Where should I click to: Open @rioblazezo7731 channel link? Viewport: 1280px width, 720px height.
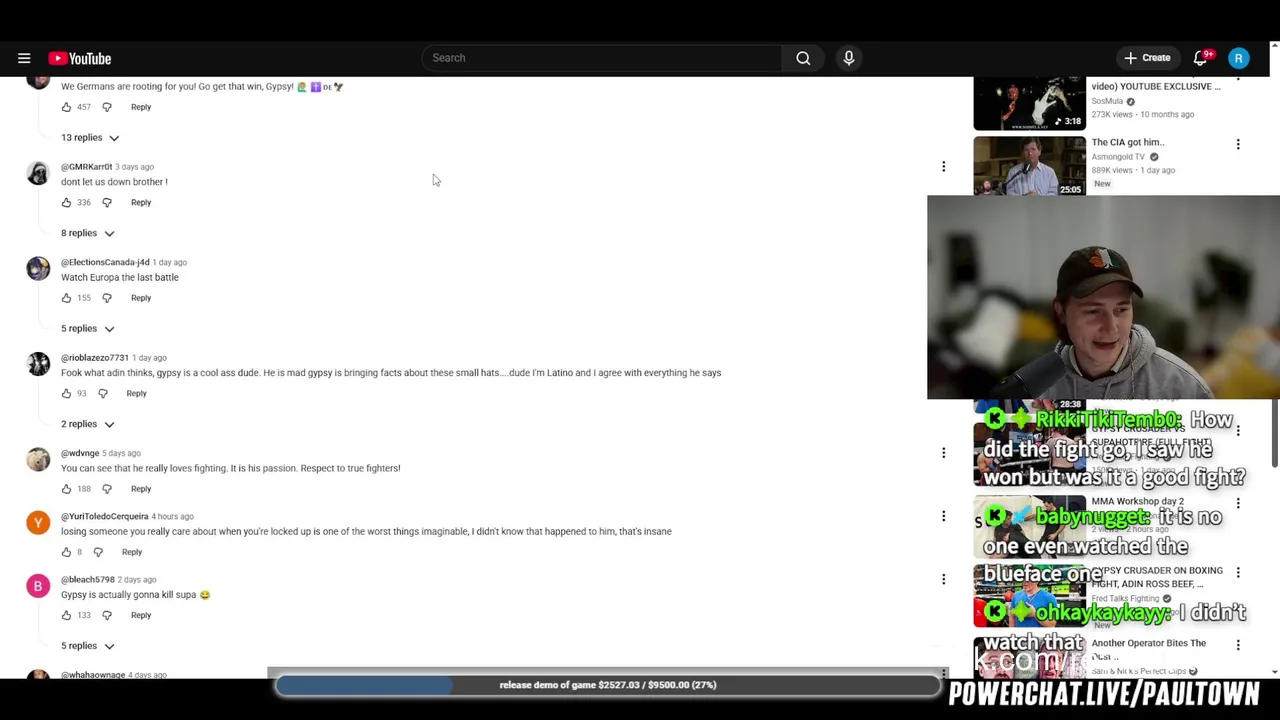(95, 358)
